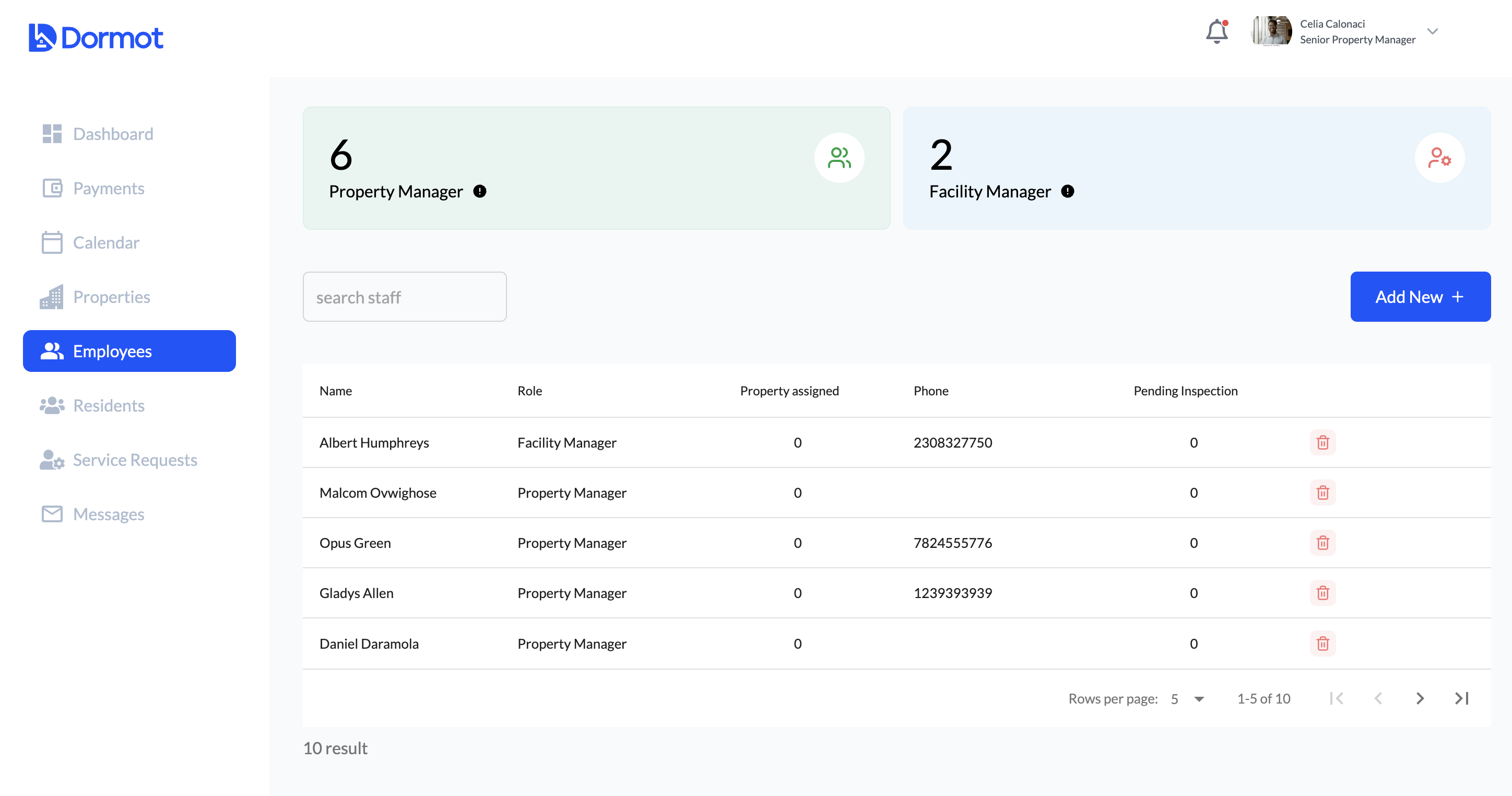Screen dimensions: 1512x796
Task: Select Employees in the sidebar
Action: click(129, 351)
